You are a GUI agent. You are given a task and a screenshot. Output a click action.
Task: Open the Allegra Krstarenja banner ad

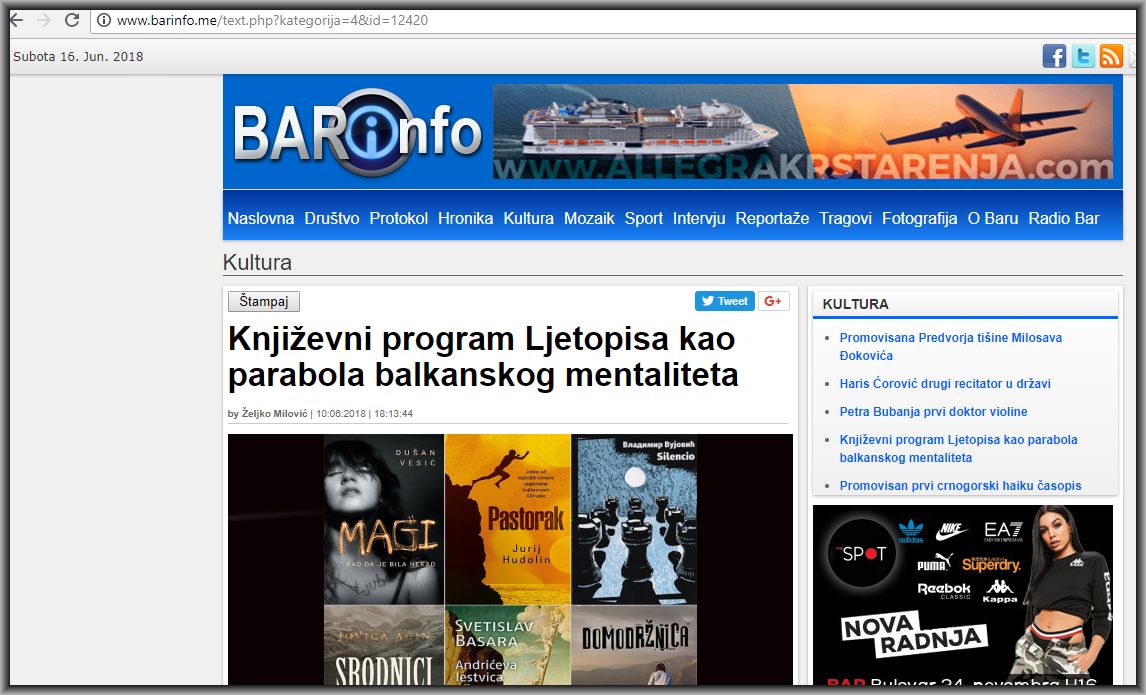(x=802, y=132)
